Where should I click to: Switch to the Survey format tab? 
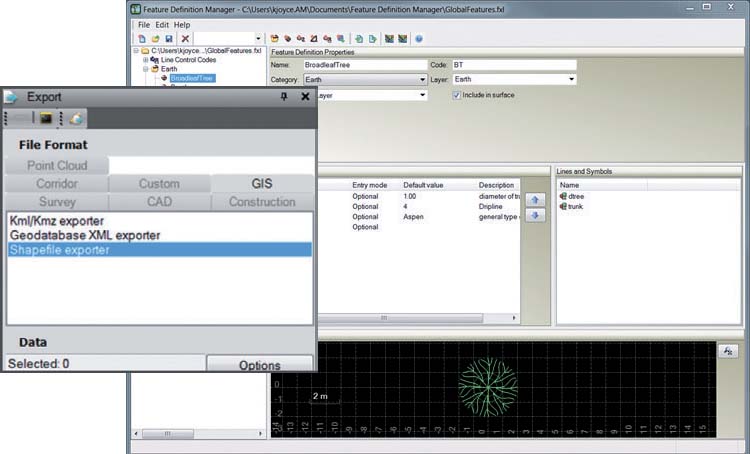coord(57,202)
